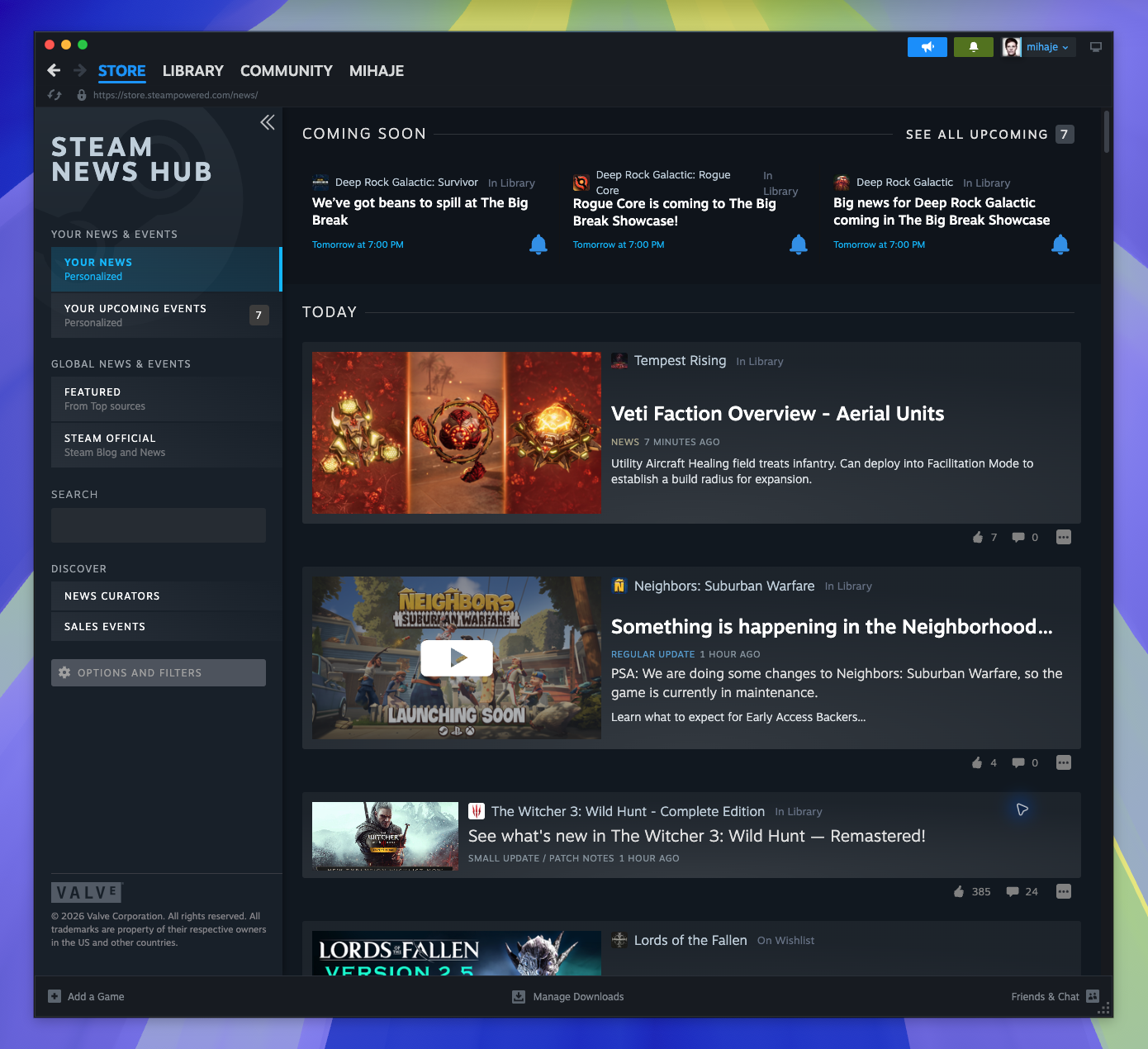Image resolution: width=1148 pixels, height=1049 pixels.
Task: Click the Lords of the Fallen game title
Action: 690,940
